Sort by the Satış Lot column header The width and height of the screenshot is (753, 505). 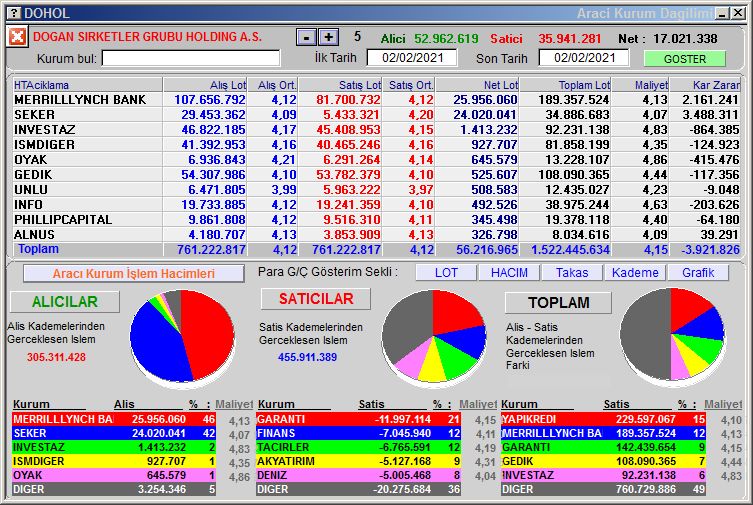340,85
